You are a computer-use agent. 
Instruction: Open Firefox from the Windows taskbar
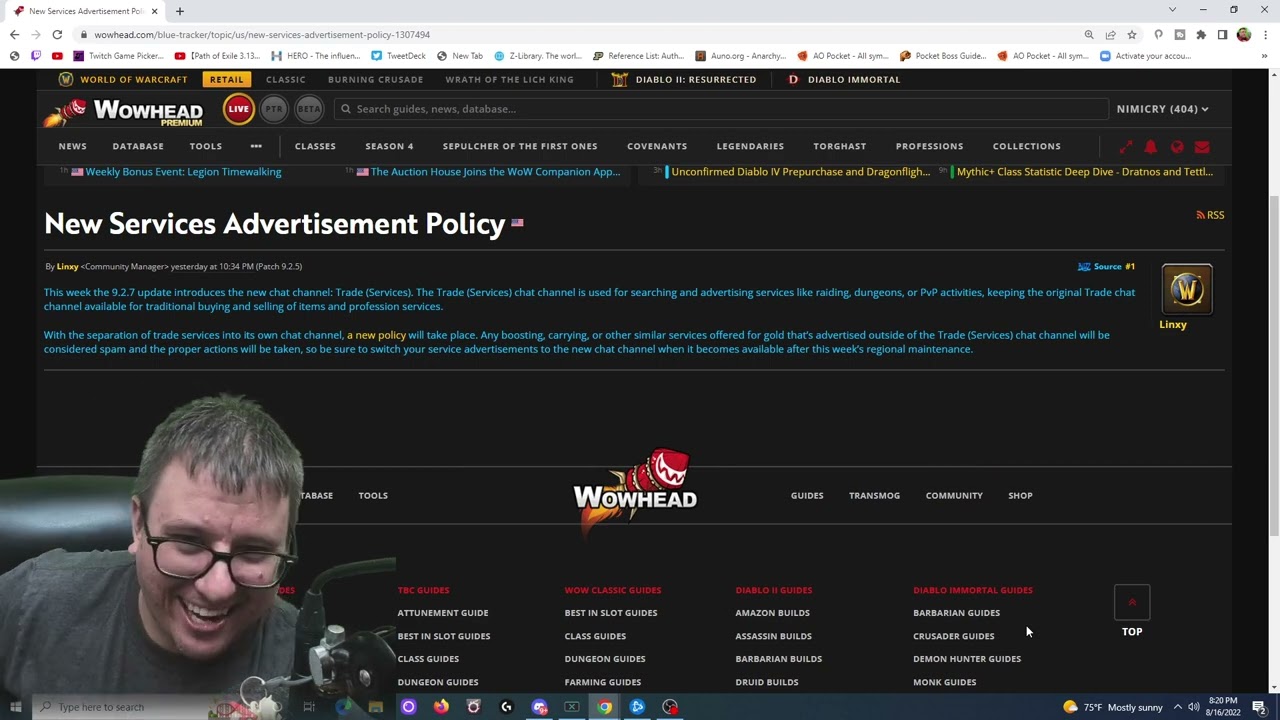(x=441, y=707)
